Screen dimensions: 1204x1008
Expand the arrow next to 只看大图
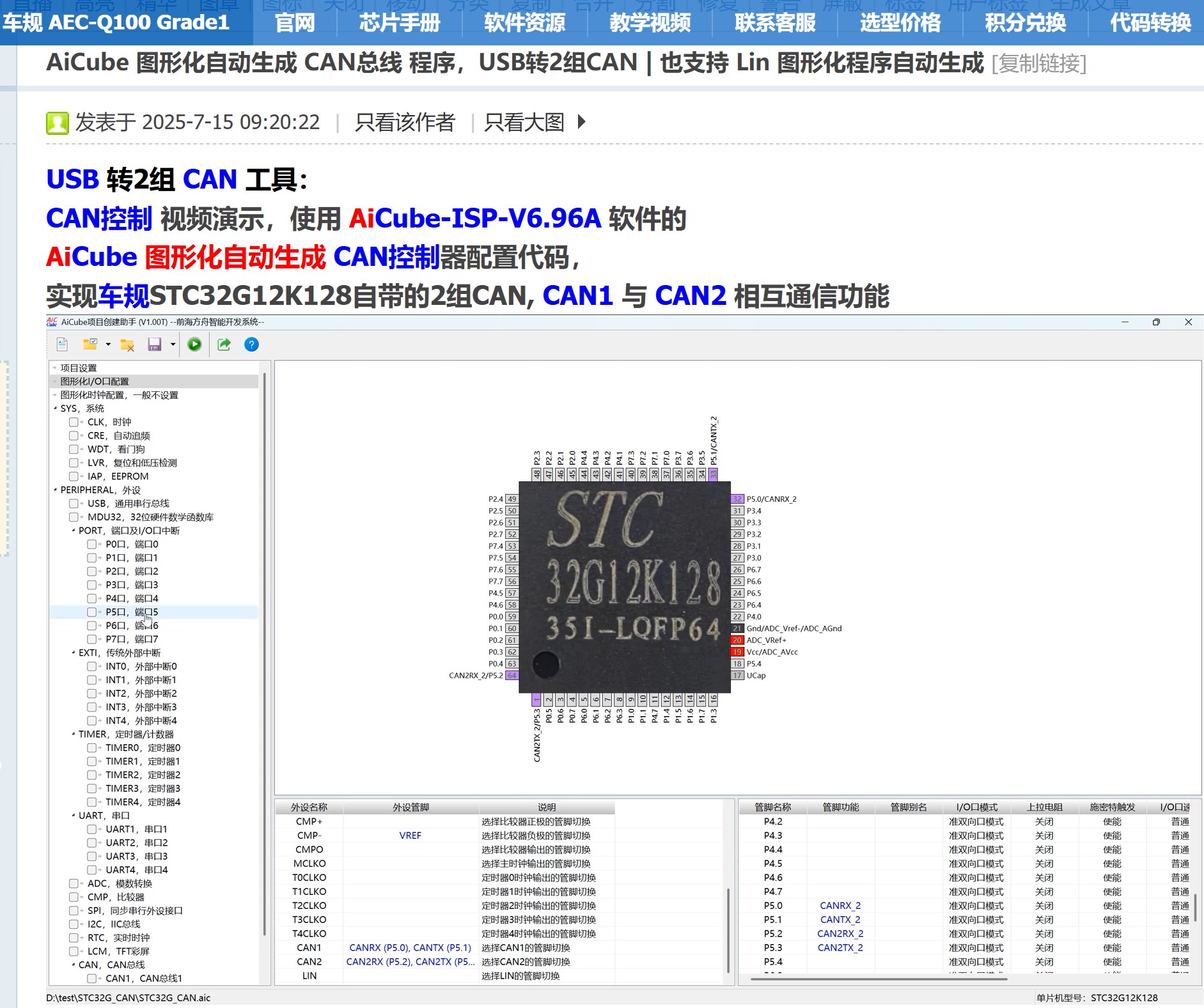pyautogui.click(x=581, y=121)
